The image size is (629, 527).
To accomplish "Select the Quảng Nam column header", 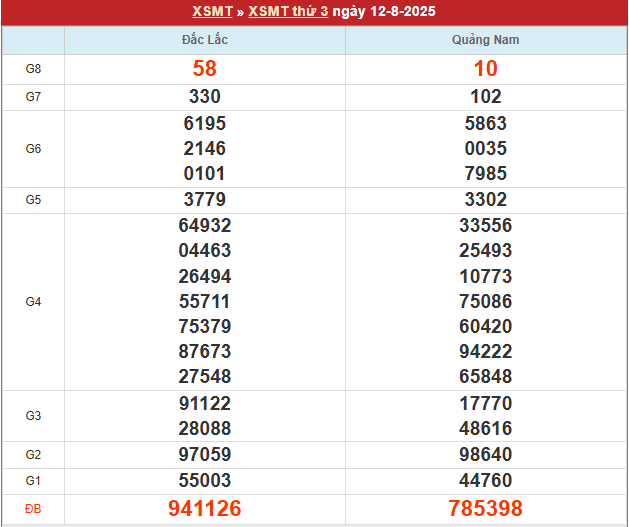I will click(x=485, y=40).
